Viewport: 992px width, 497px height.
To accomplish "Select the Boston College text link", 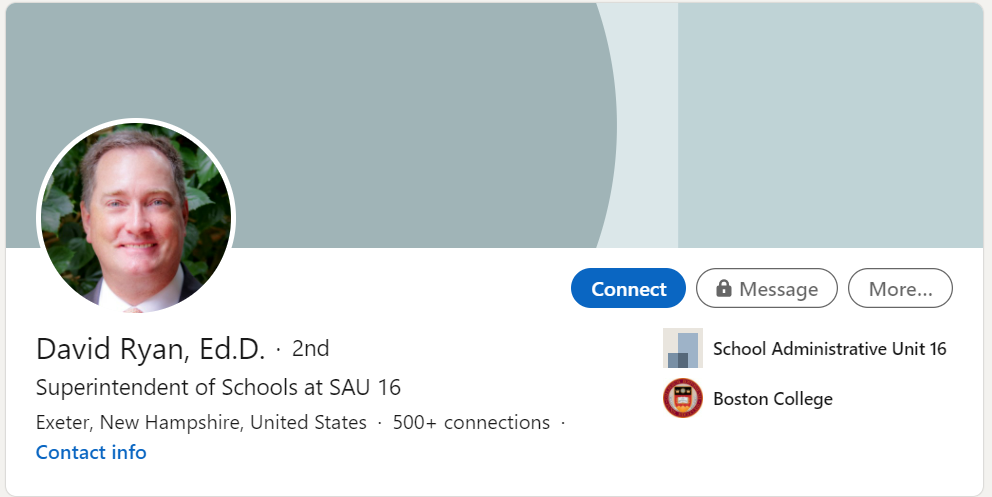I will tap(772, 398).
